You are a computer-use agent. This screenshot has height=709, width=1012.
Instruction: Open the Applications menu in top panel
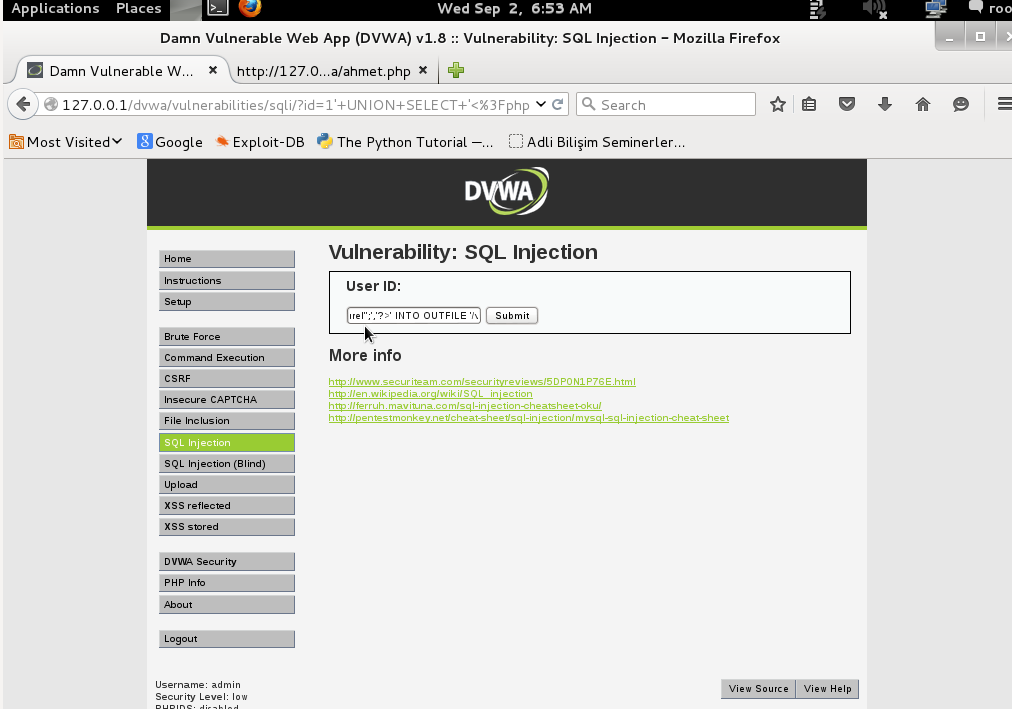pyautogui.click(x=55, y=9)
